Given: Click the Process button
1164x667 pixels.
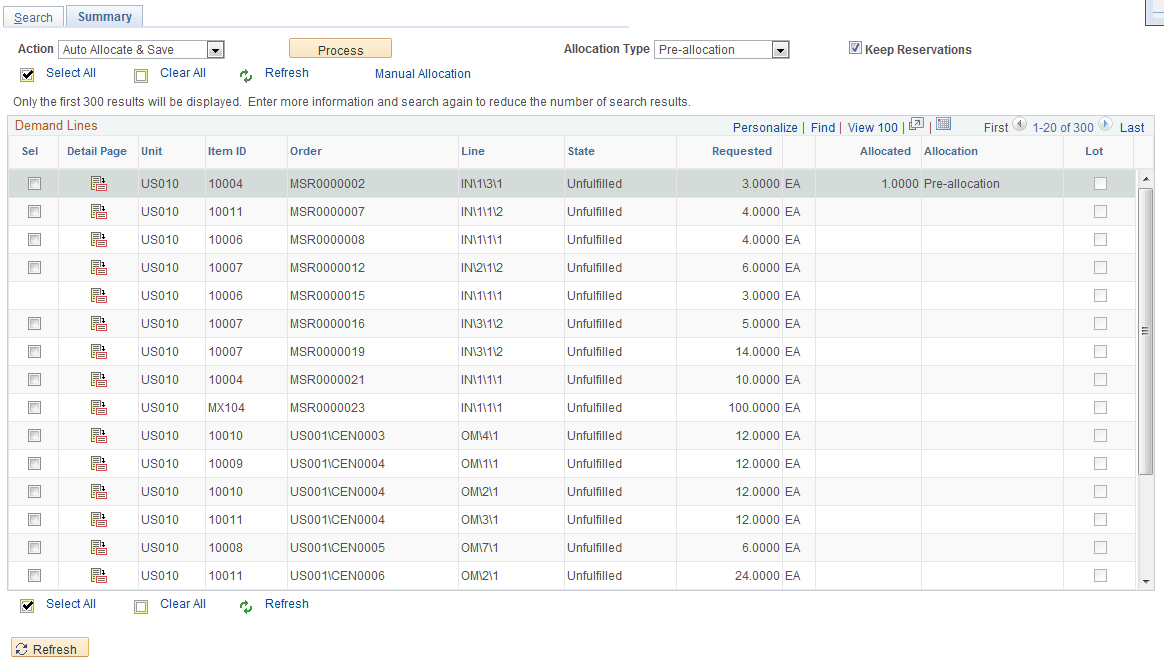Looking at the screenshot, I should pos(340,47).
